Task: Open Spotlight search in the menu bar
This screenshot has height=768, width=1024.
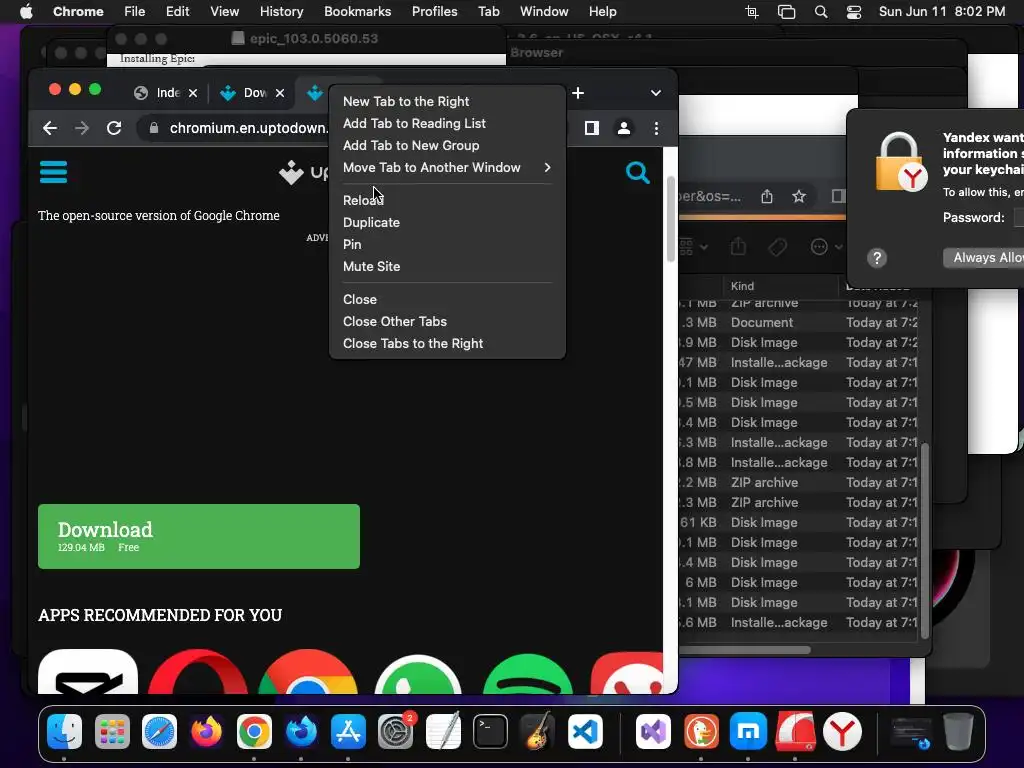Action: pyautogui.click(x=821, y=12)
